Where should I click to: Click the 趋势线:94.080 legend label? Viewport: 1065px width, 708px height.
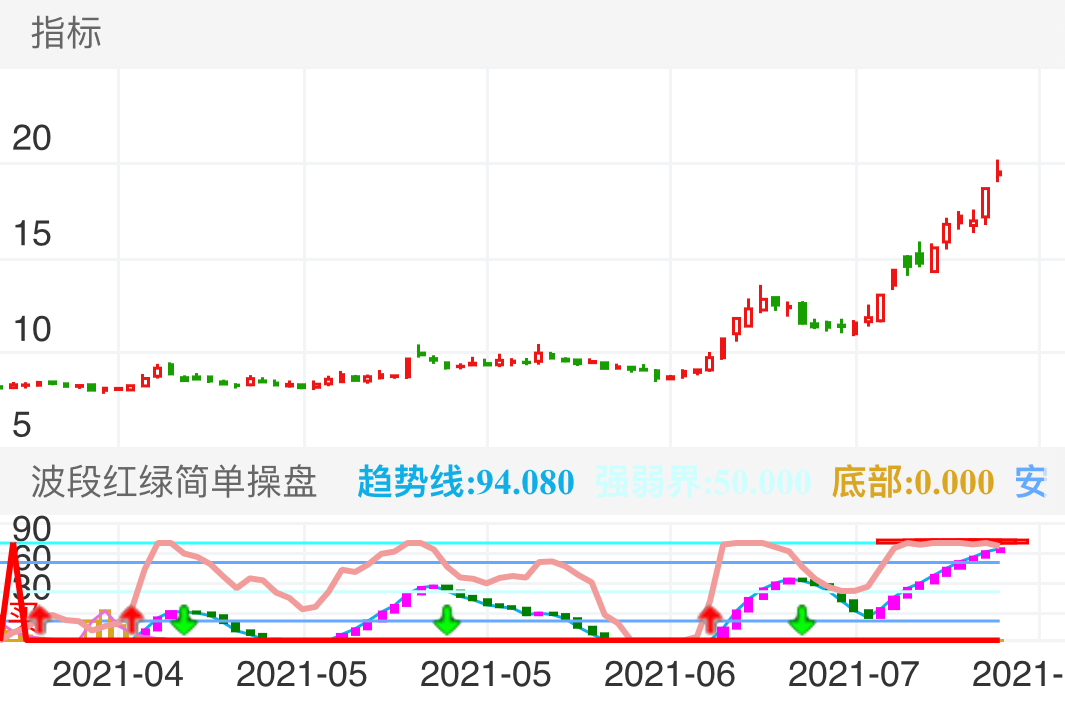point(465,483)
